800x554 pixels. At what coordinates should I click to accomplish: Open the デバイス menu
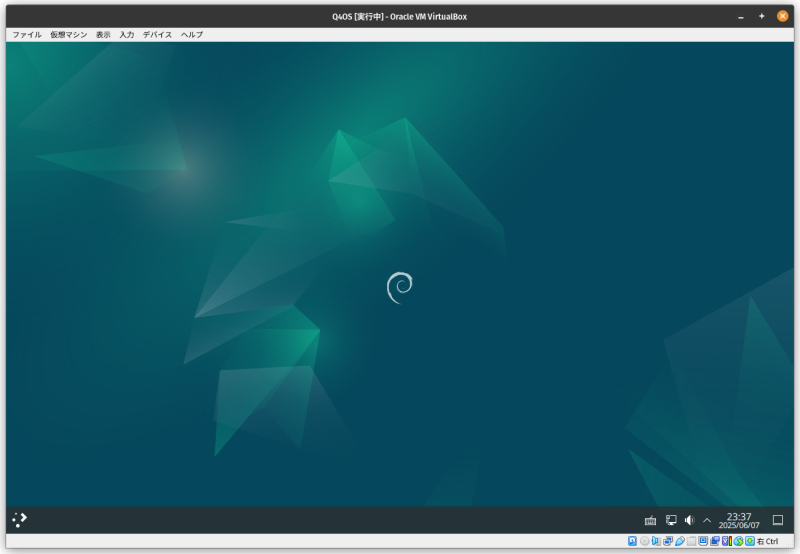157,35
